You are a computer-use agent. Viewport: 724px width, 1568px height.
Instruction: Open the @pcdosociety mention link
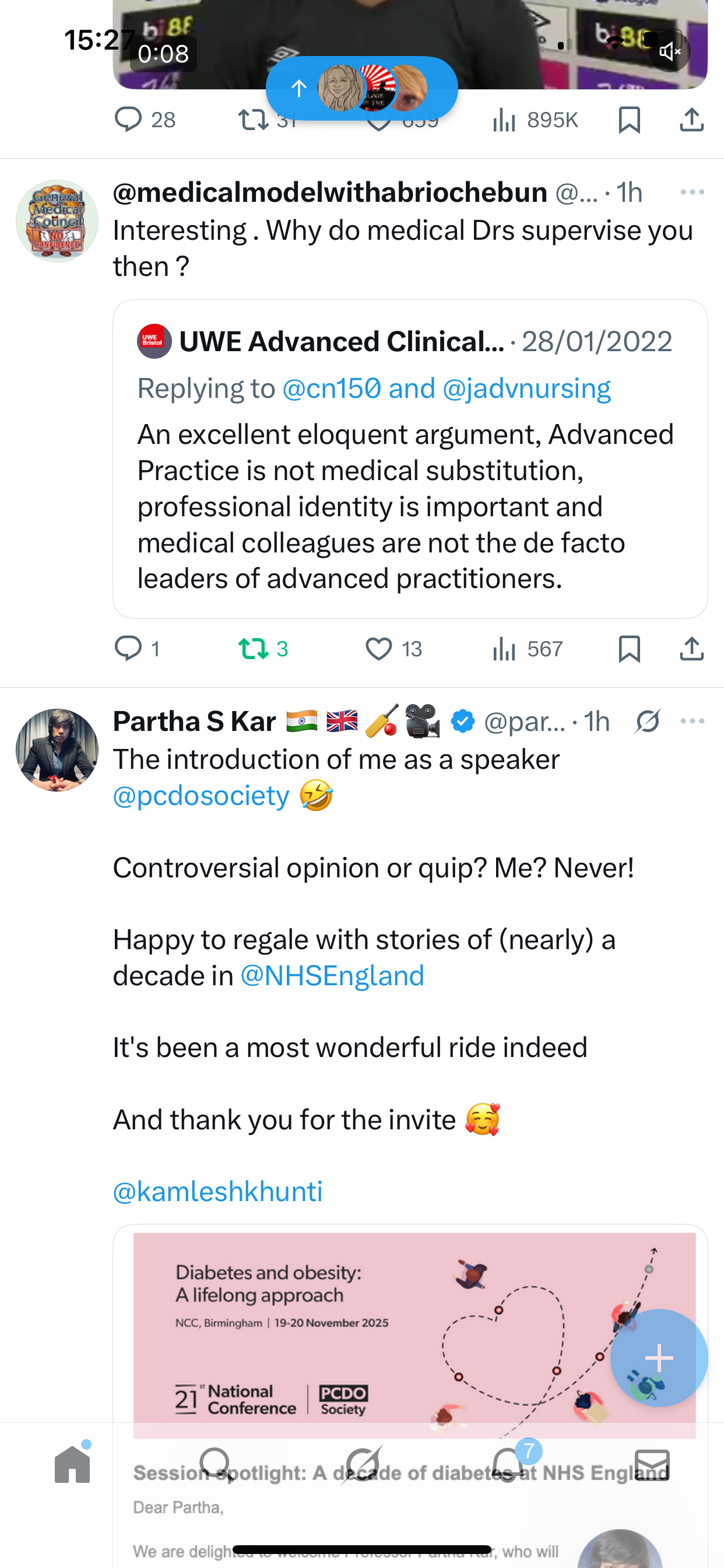201,796
